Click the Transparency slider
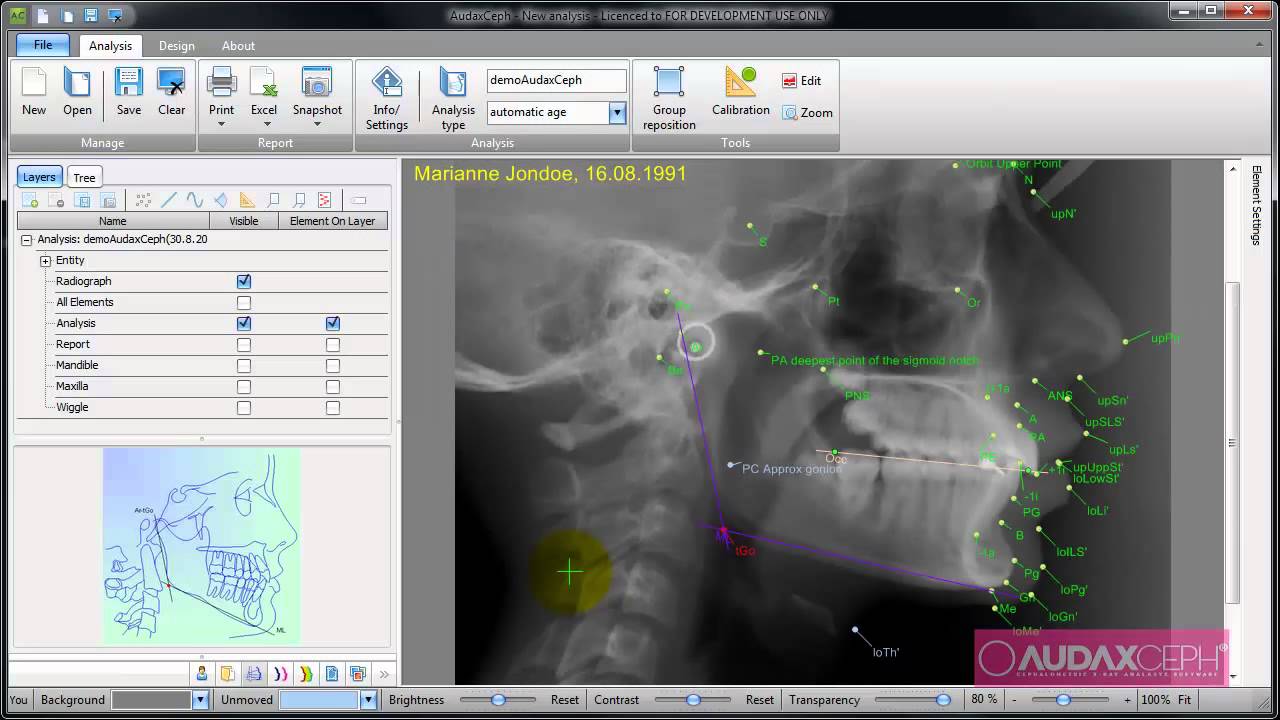 (913, 700)
